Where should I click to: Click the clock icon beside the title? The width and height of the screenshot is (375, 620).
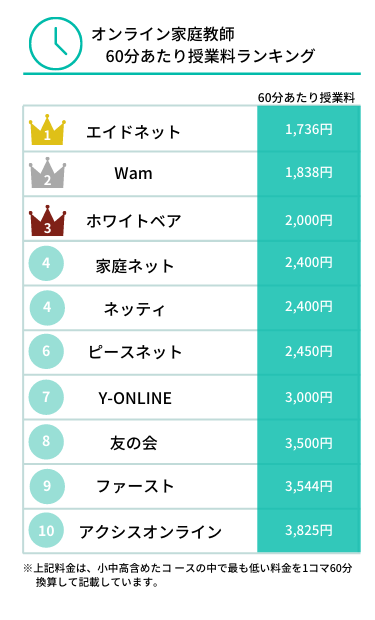56,43
